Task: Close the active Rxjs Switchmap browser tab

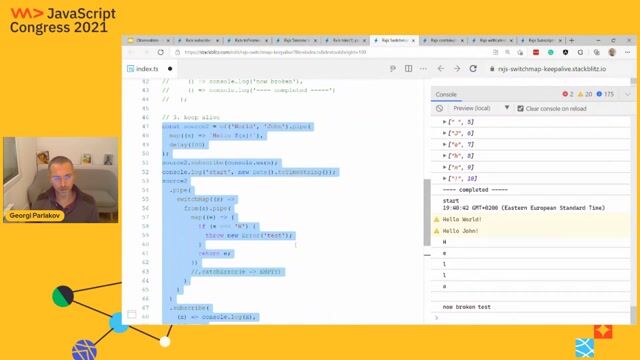Action: (413, 40)
